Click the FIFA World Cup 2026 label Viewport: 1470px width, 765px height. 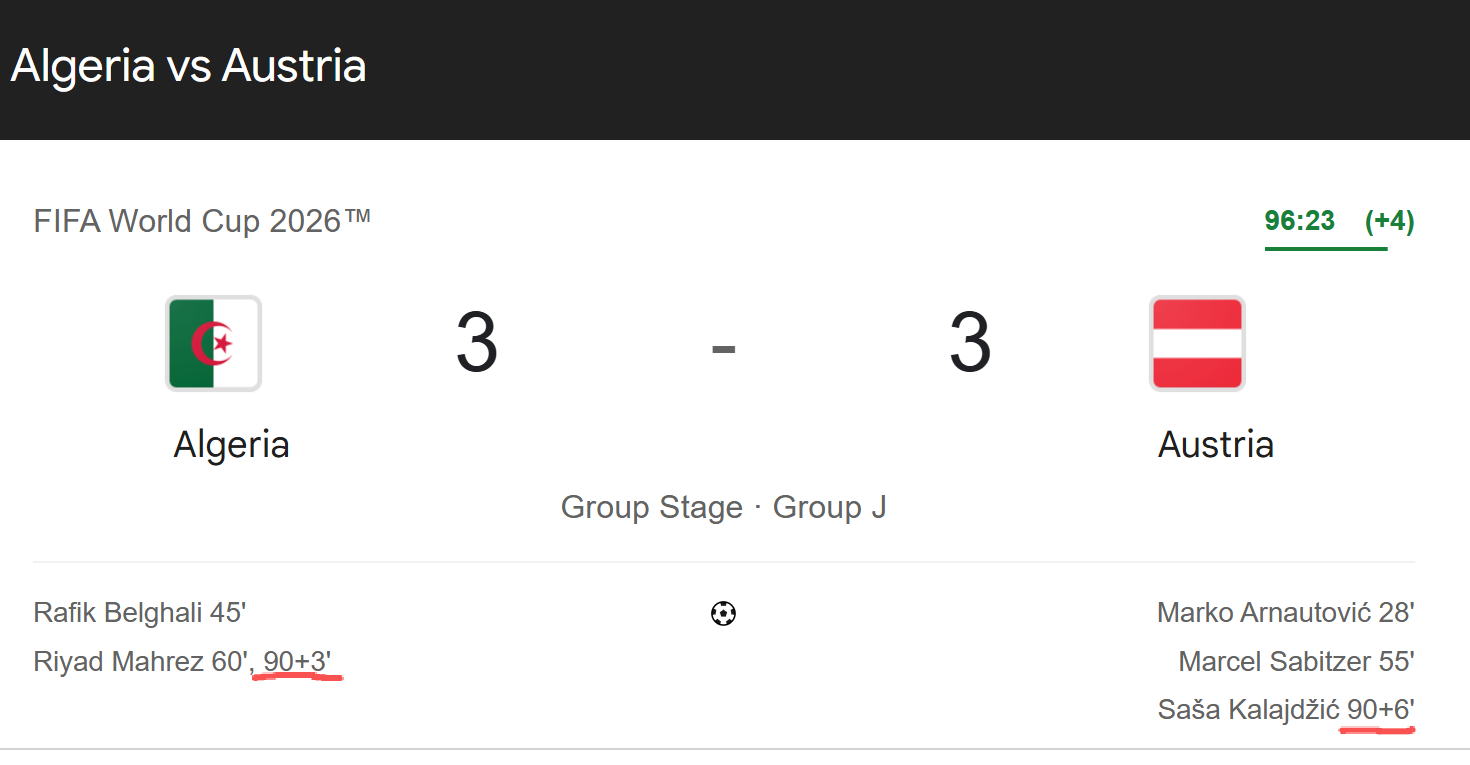tap(202, 220)
